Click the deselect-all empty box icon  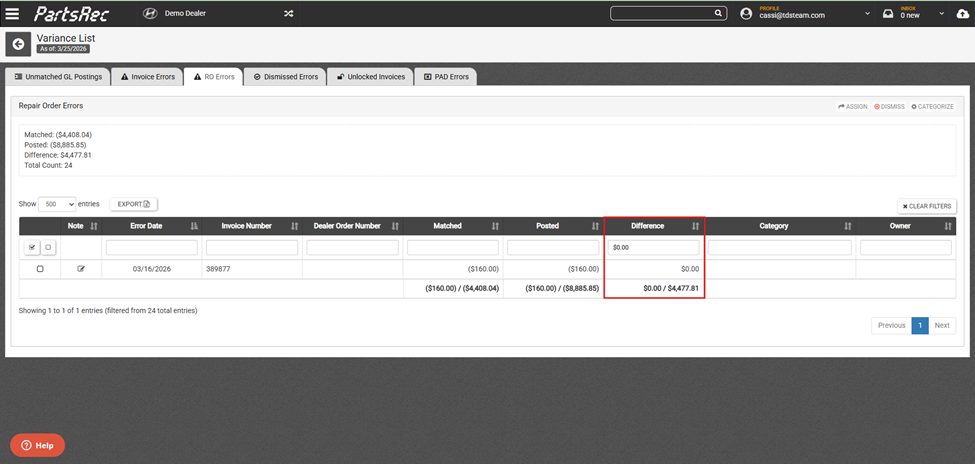click(47, 248)
